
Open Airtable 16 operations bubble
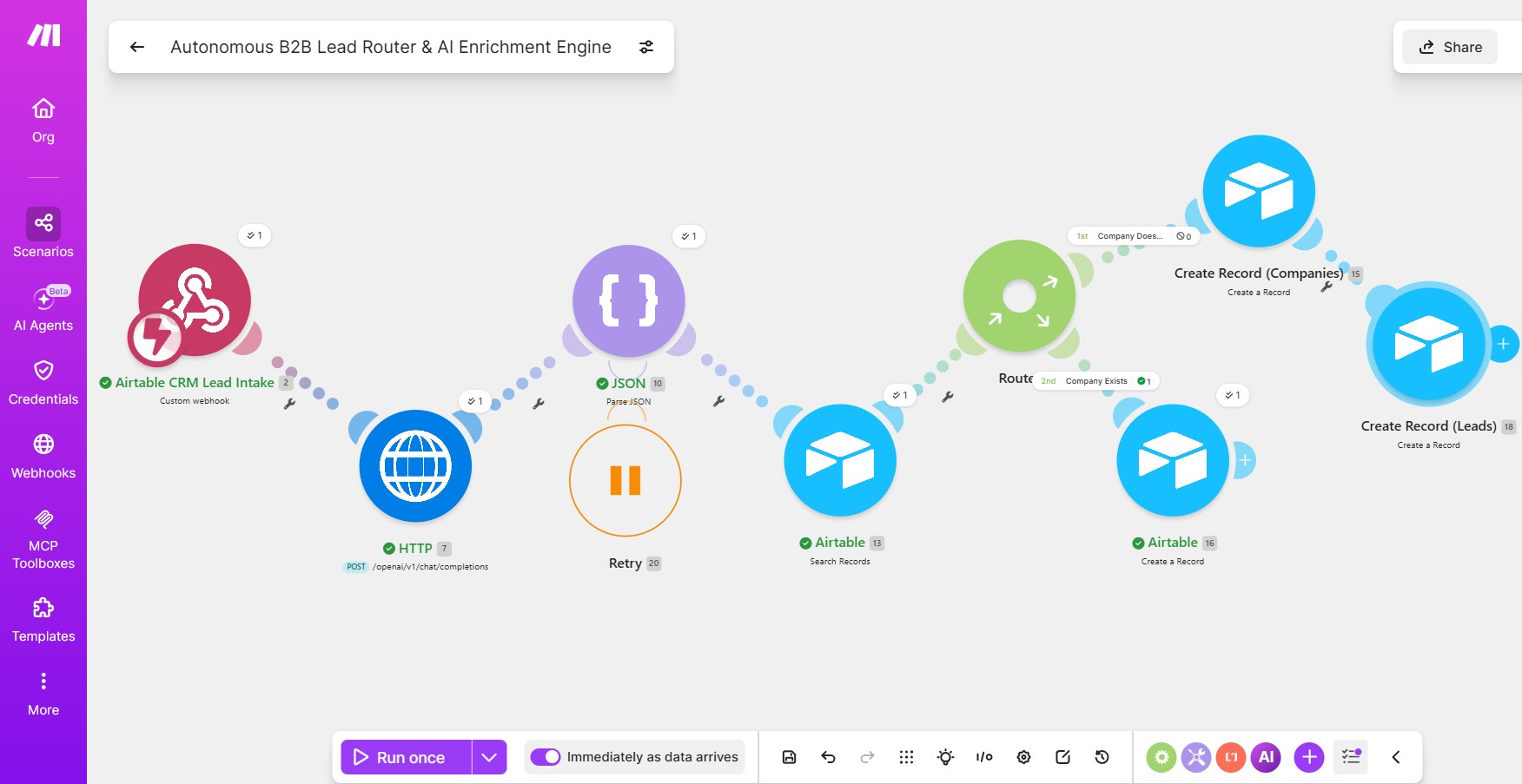[x=1232, y=395]
